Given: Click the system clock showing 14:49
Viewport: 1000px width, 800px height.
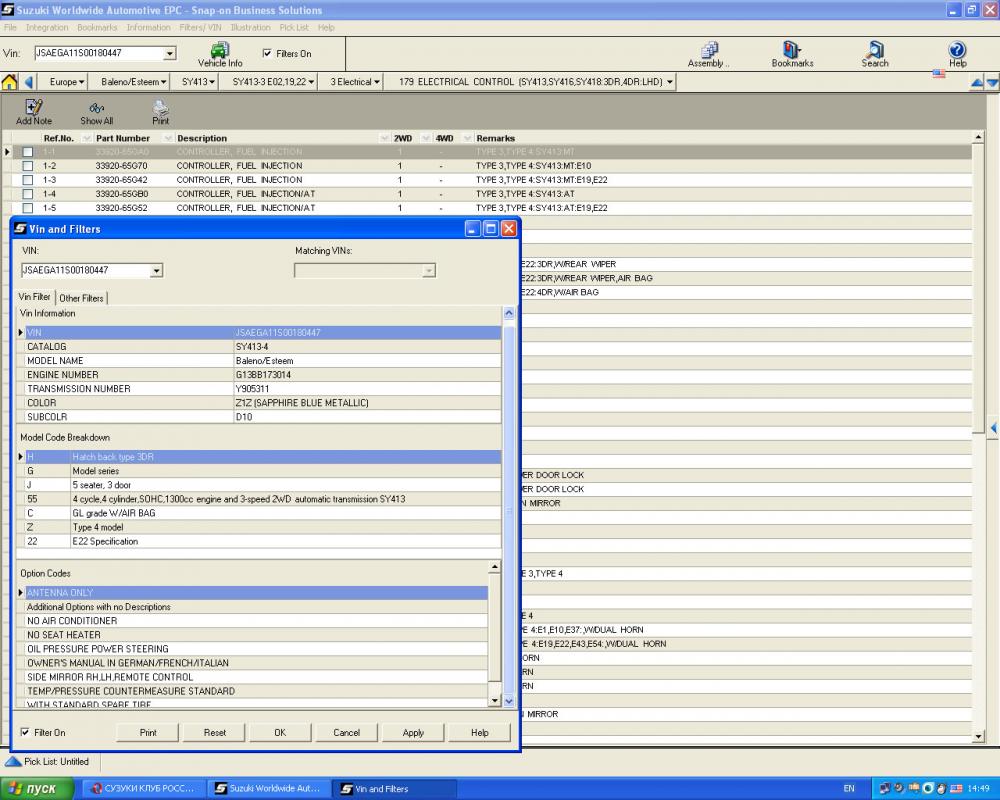Looking at the screenshot, I should (978, 789).
